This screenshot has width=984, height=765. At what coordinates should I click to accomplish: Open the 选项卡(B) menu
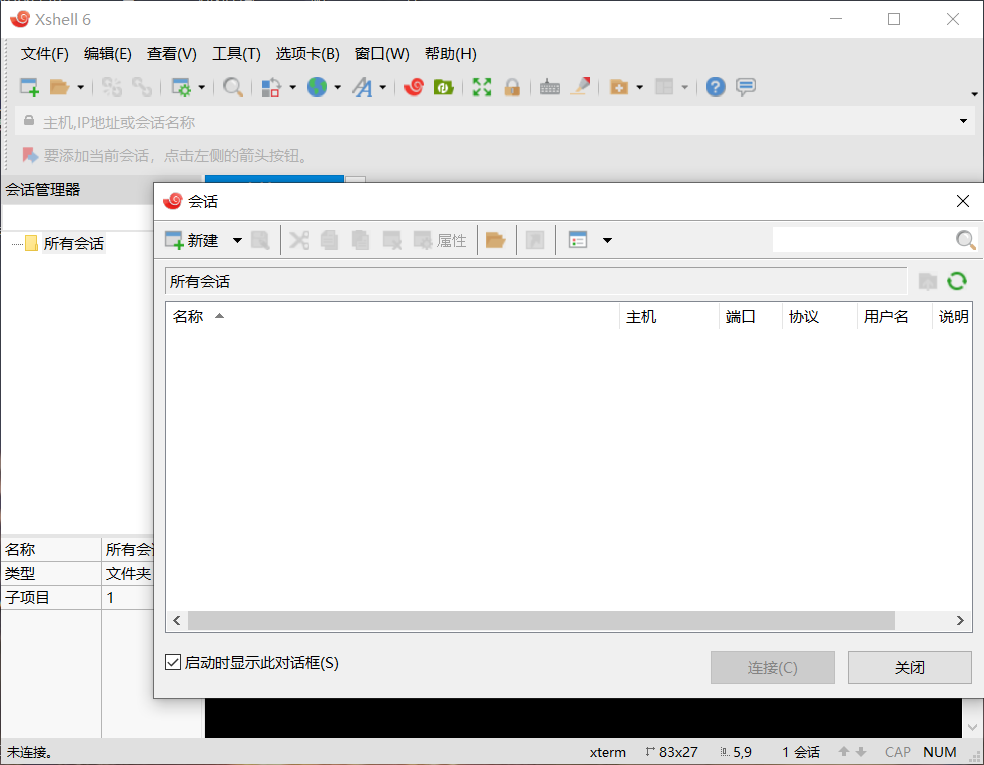(x=308, y=54)
